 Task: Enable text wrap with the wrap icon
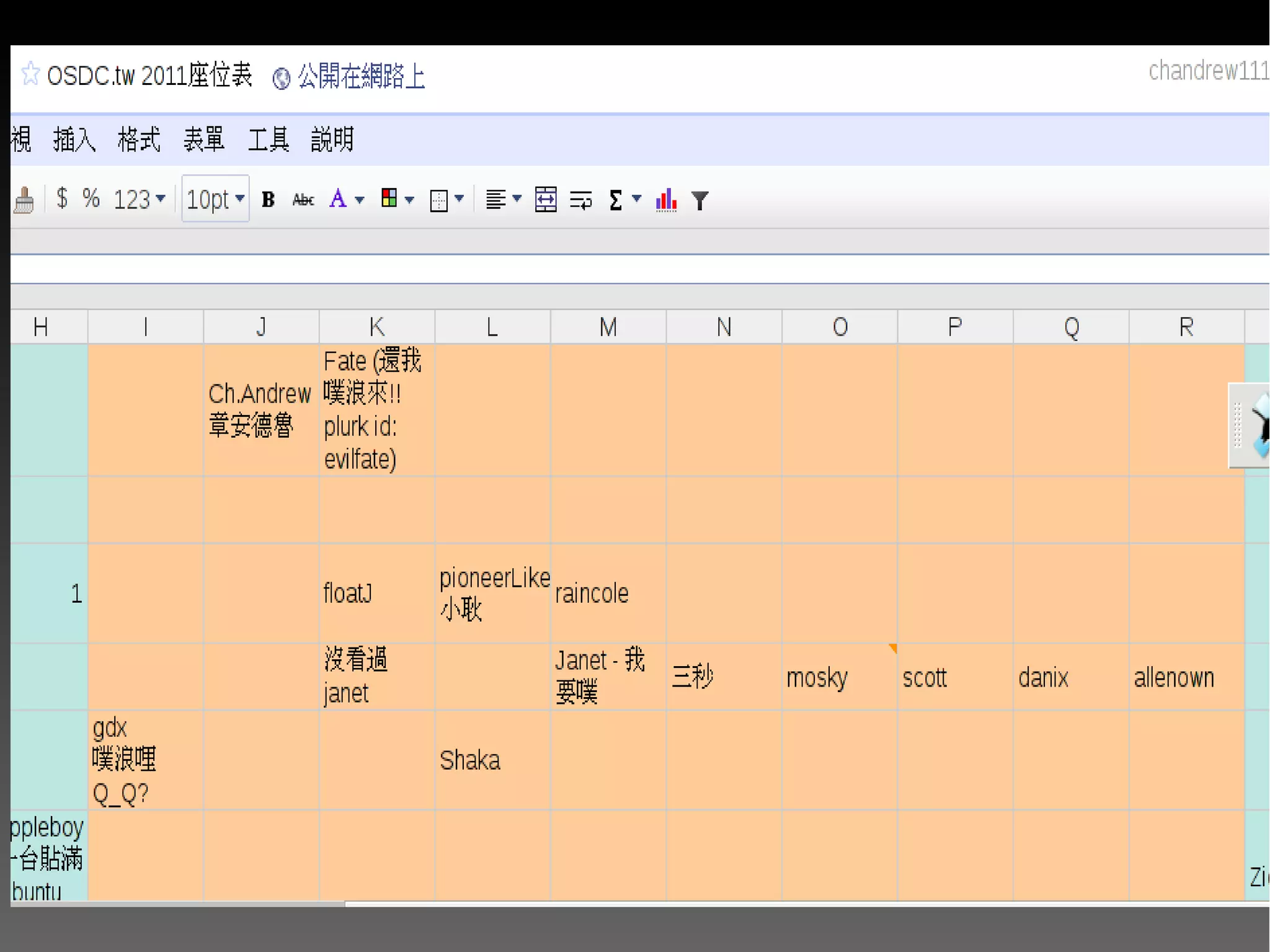click(x=581, y=200)
